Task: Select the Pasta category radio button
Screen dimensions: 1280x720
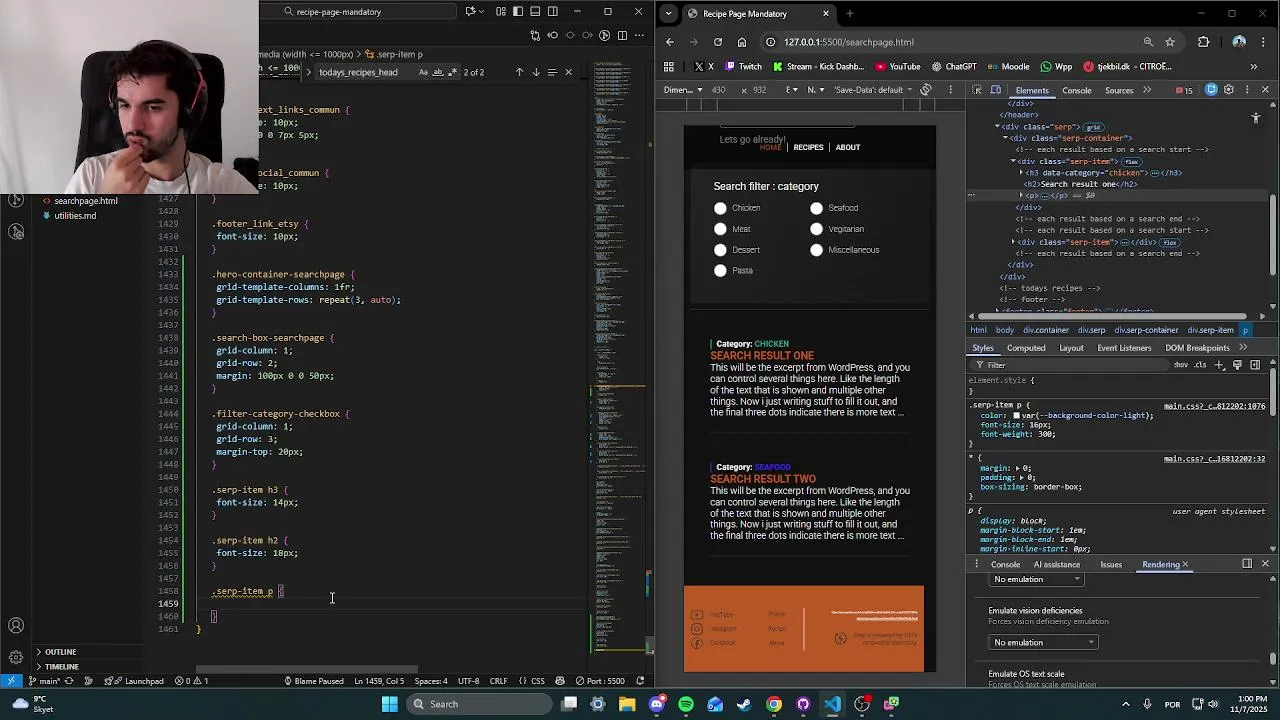Action: (720, 271)
